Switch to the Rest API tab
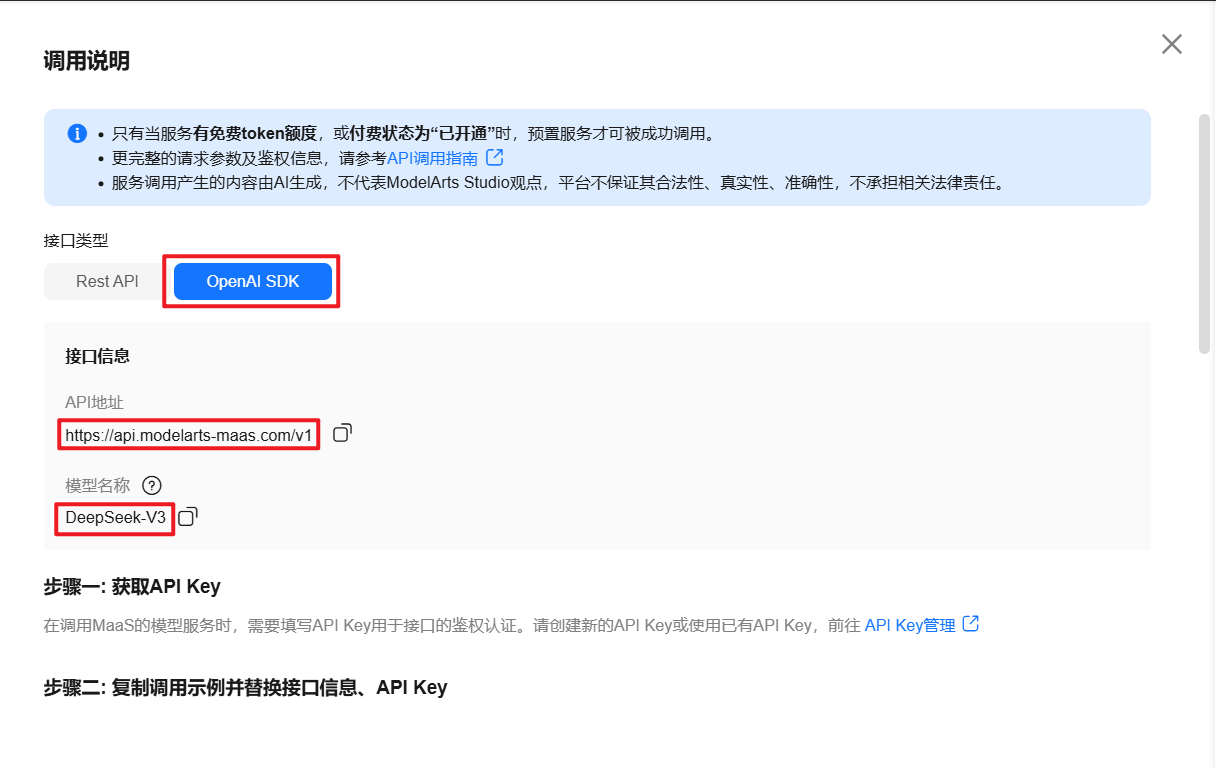Viewport: 1216px width, 769px height. 107,282
